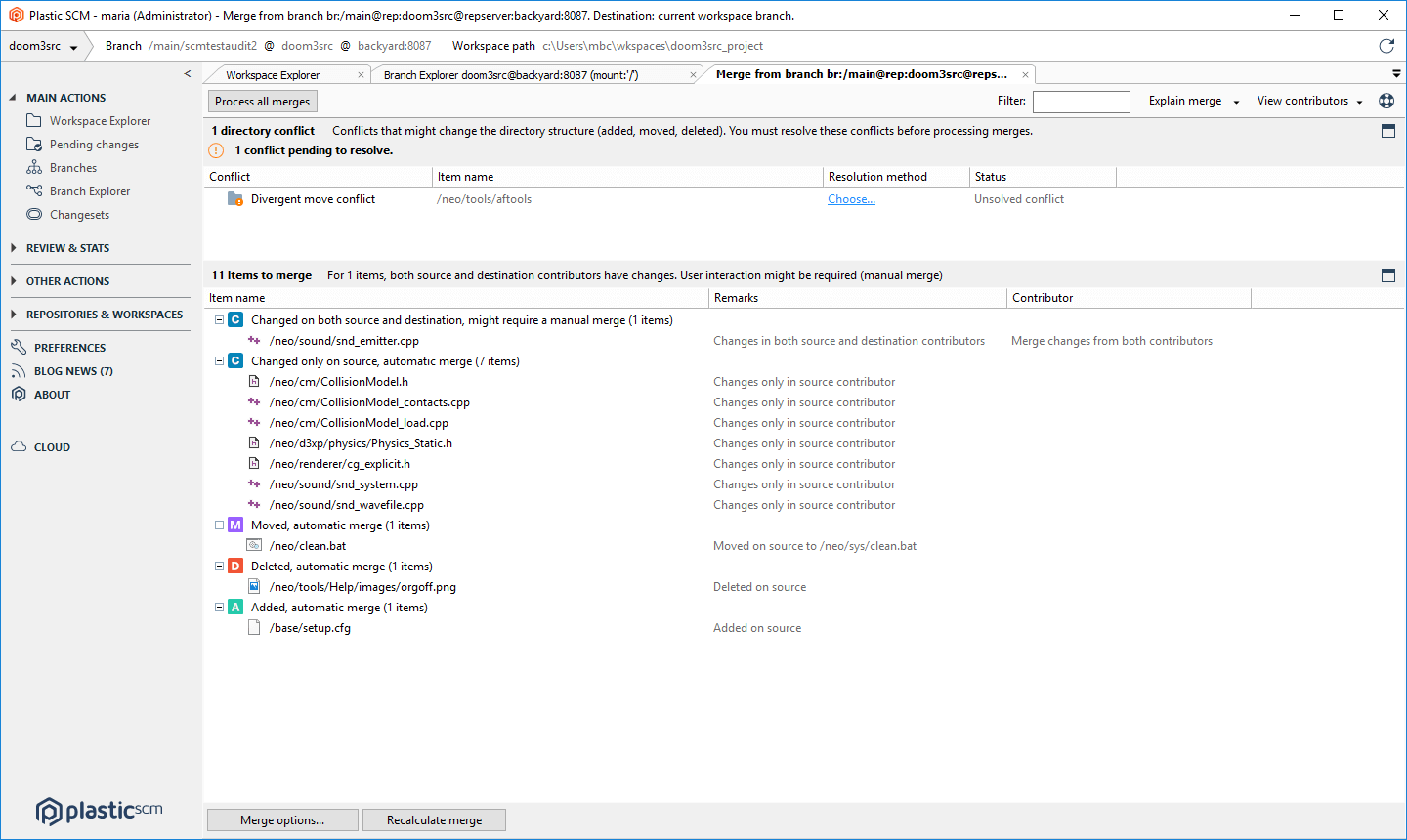Click inside the Filter input box
Screen dimensions: 1407x840
(x=1081, y=101)
